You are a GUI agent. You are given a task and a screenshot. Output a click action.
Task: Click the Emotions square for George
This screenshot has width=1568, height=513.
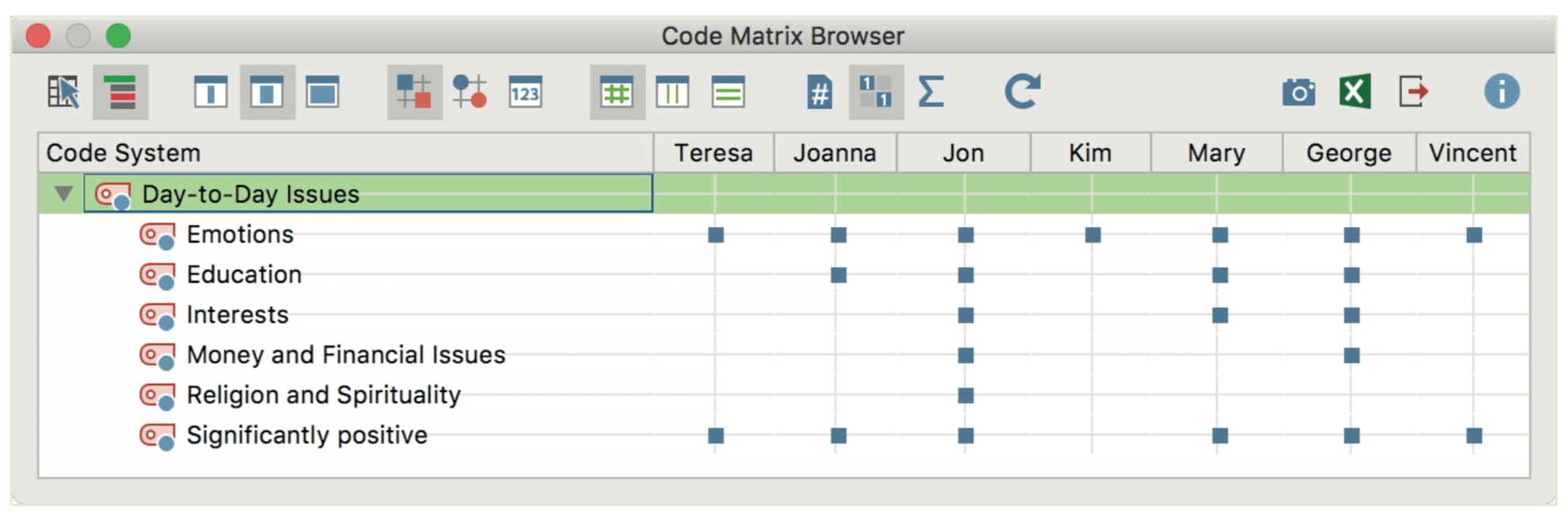click(x=1352, y=235)
